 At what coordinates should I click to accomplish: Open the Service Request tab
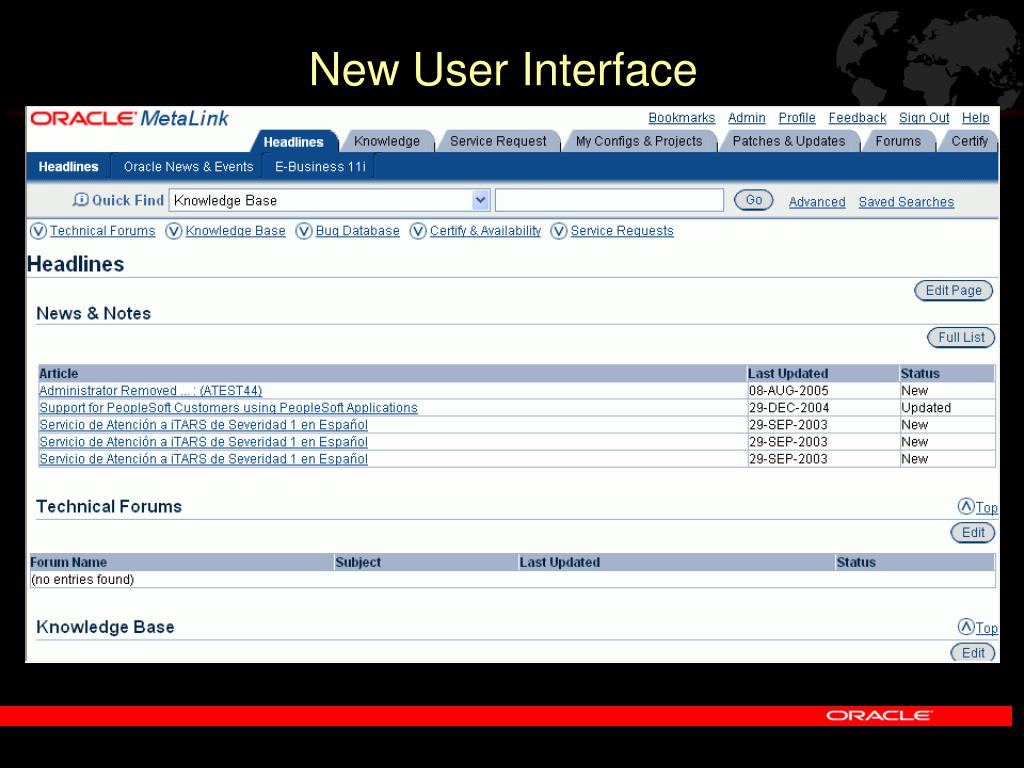pos(498,141)
